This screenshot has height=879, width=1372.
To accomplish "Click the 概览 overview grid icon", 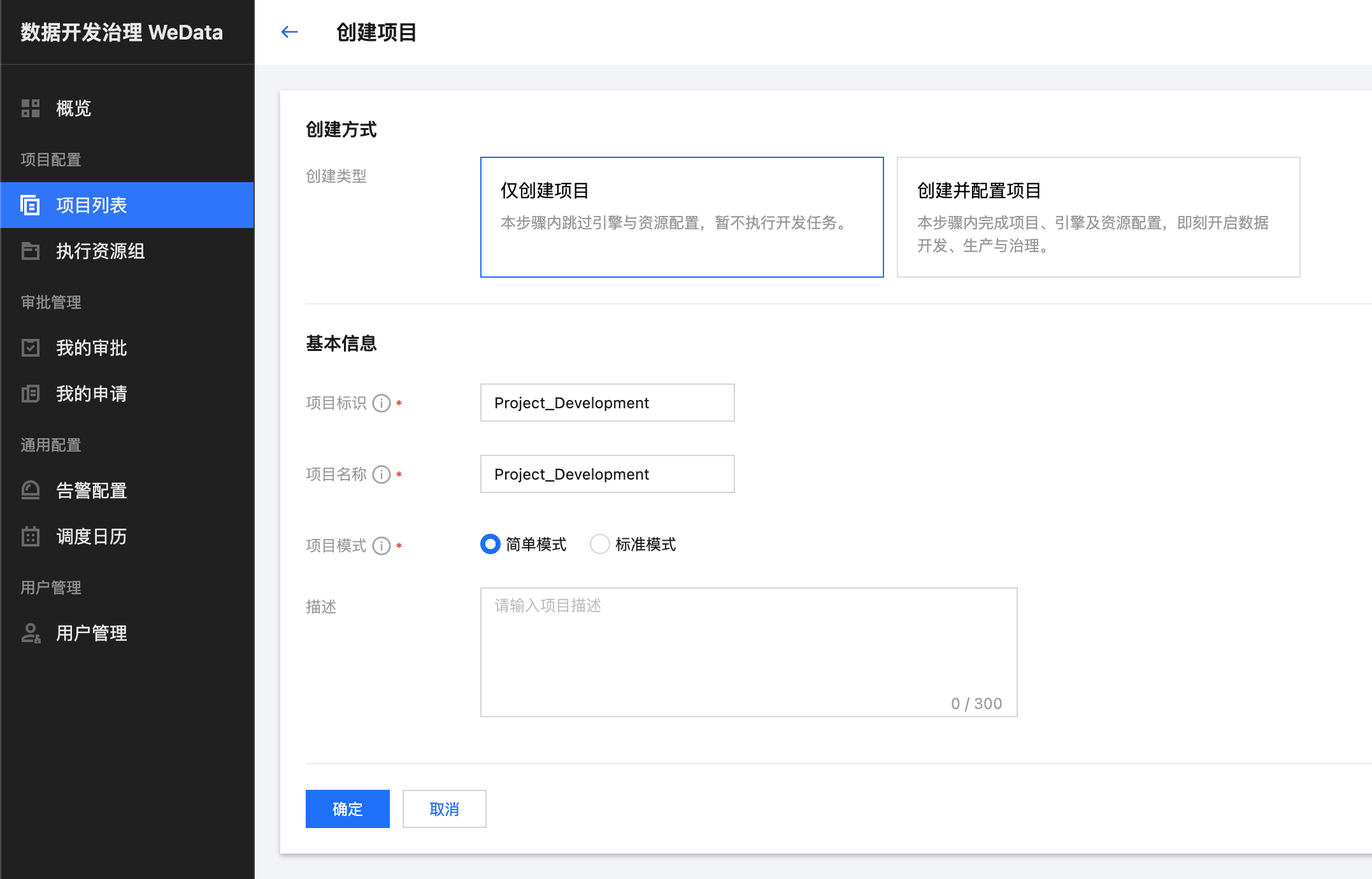I will [31, 108].
